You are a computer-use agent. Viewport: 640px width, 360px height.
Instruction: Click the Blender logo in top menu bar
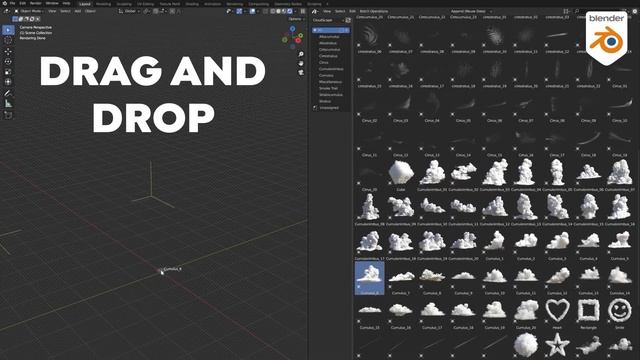(4, 3)
